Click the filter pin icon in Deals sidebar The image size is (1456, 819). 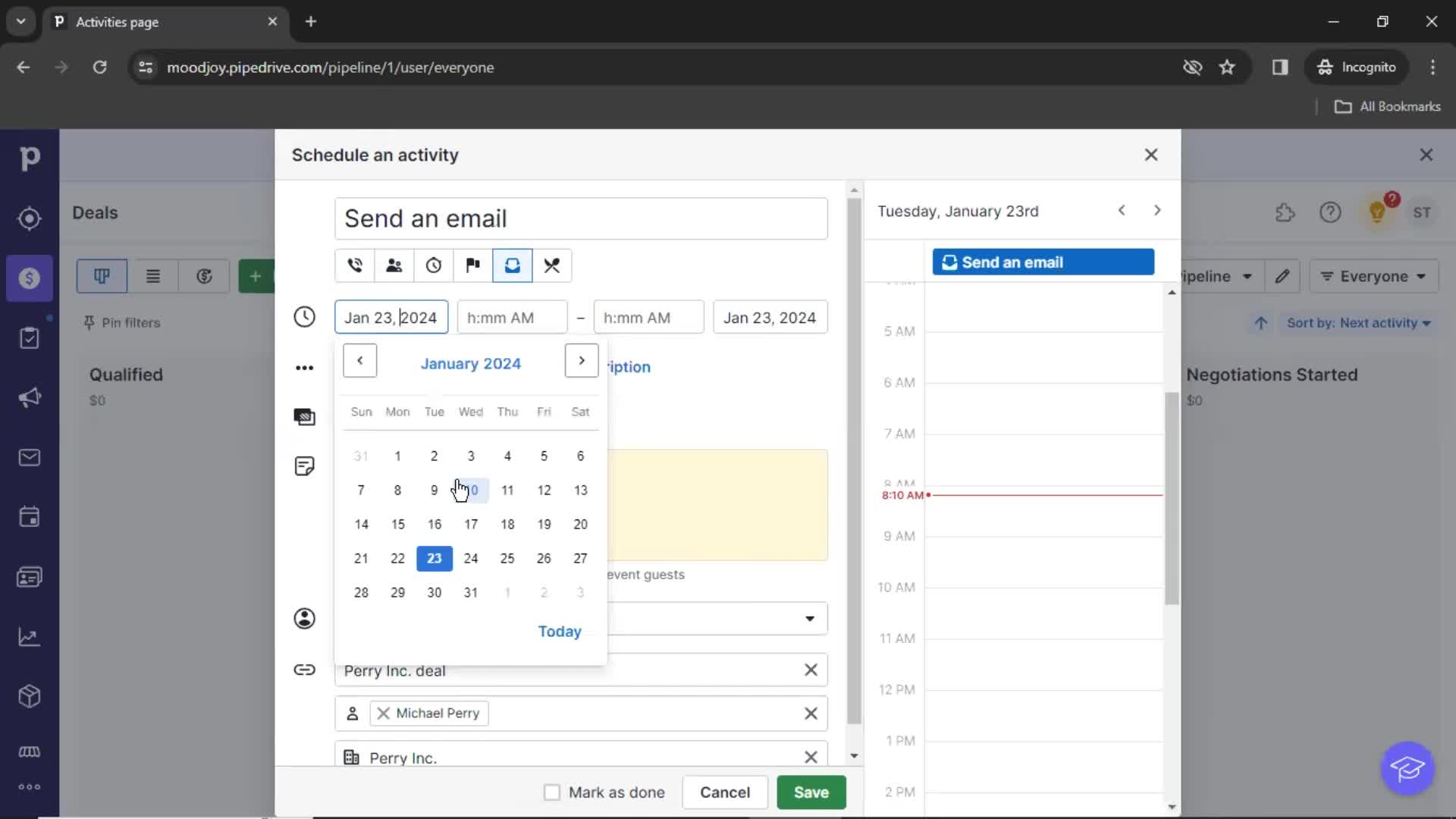click(x=91, y=322)
